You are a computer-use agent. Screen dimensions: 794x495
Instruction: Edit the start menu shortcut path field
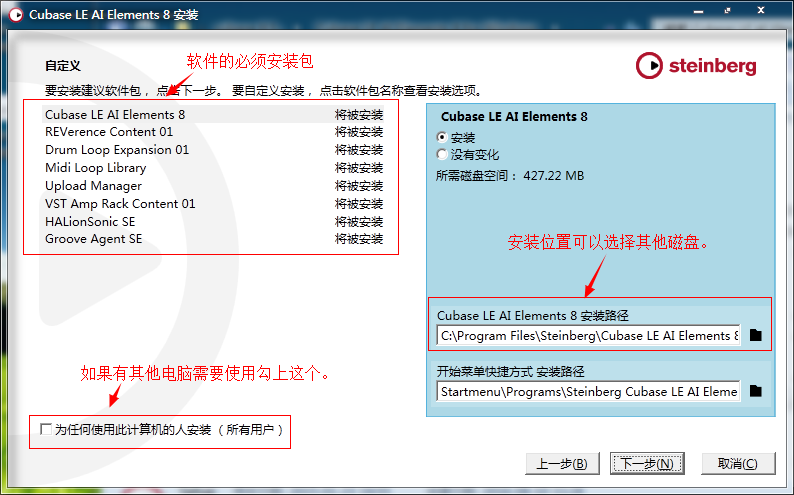click(588, 392)
